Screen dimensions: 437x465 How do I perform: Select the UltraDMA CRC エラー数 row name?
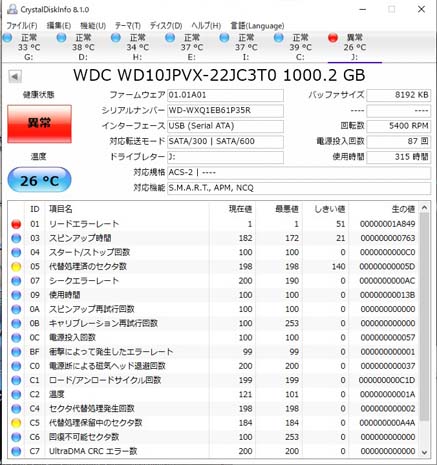pos(93,451)
